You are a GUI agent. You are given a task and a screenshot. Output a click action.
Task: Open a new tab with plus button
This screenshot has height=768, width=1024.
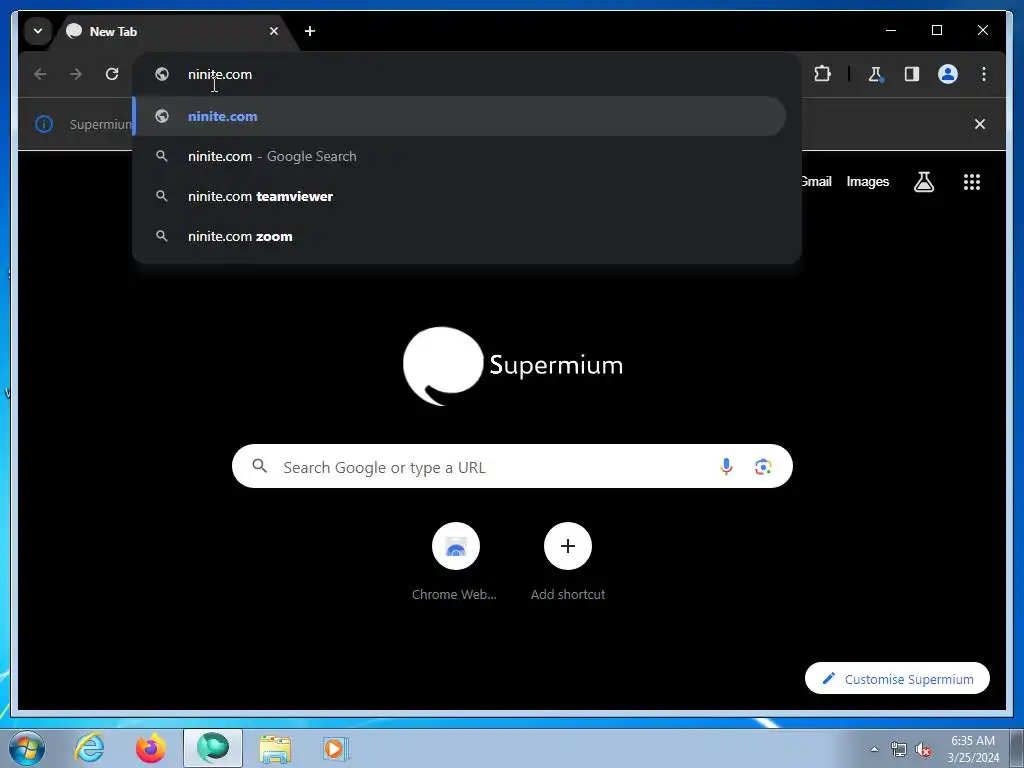pyautogui.click(x=310, y=31)
